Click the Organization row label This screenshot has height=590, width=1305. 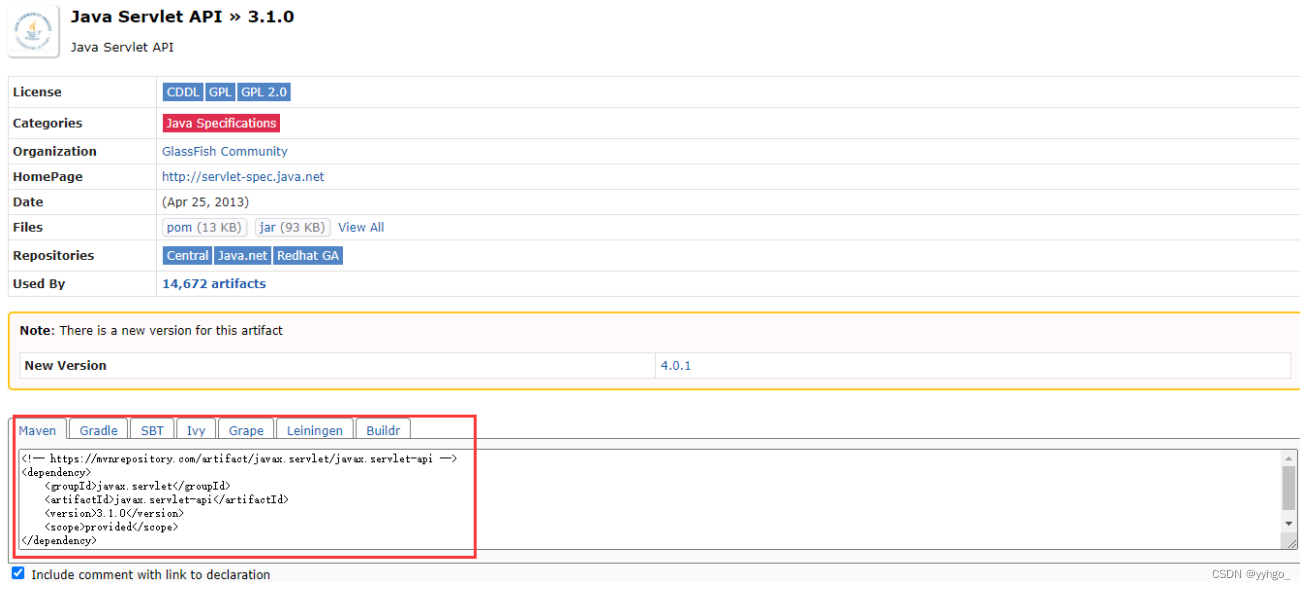[55, 151]
